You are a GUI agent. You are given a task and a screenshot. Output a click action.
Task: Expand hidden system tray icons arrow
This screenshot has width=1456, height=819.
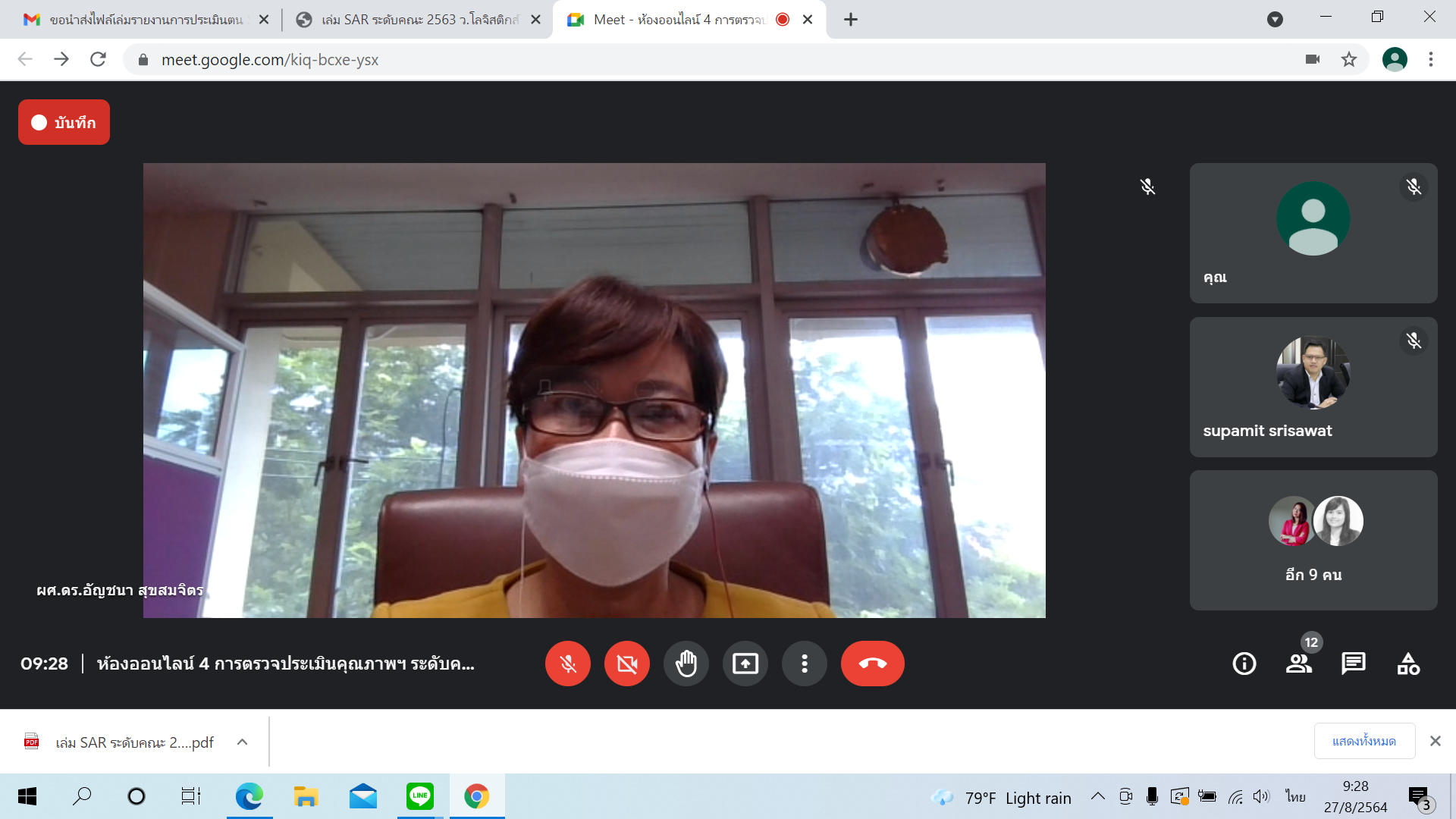point(1097,796)
